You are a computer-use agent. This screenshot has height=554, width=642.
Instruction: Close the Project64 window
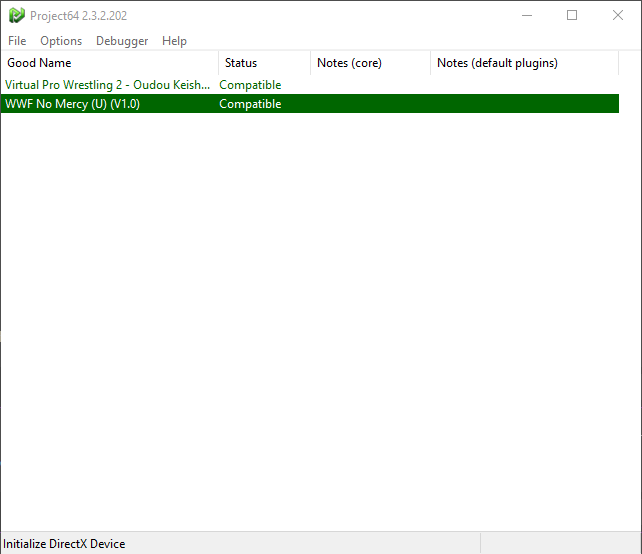(x=618, y=16)
